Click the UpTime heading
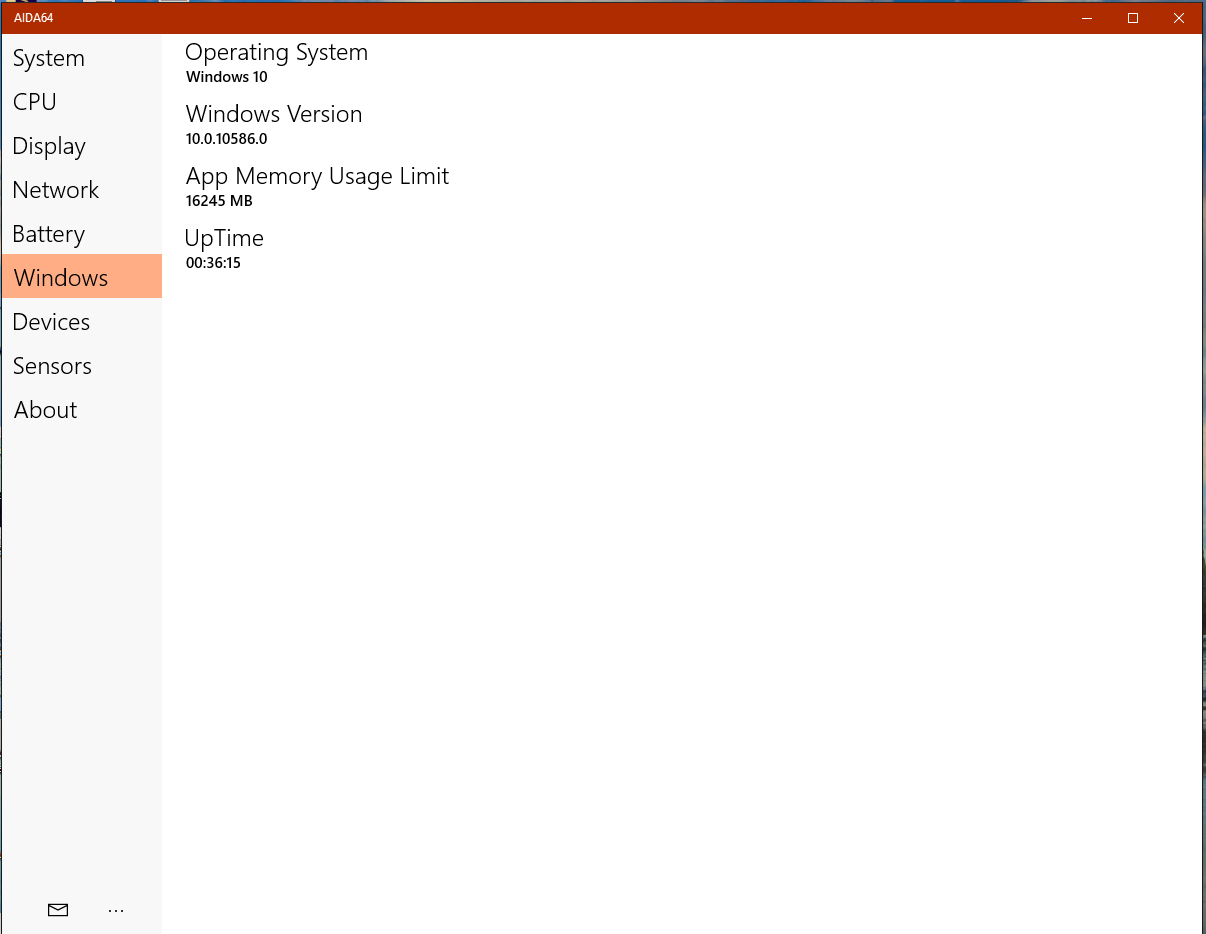The height and width of the screenshot is (934, 1206). (x=224, y=238)
